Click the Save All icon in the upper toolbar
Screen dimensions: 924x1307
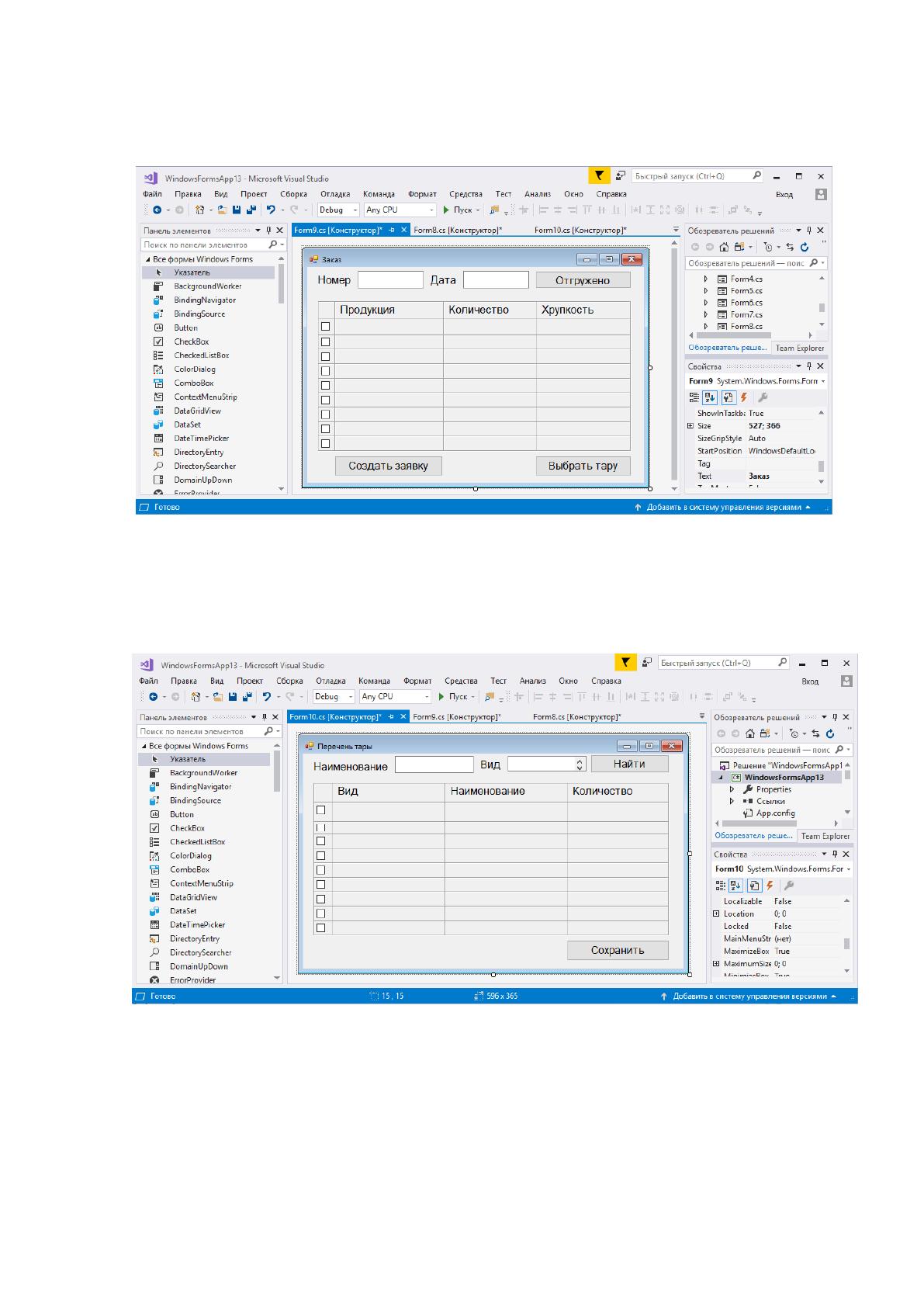[x=251, y=210]
